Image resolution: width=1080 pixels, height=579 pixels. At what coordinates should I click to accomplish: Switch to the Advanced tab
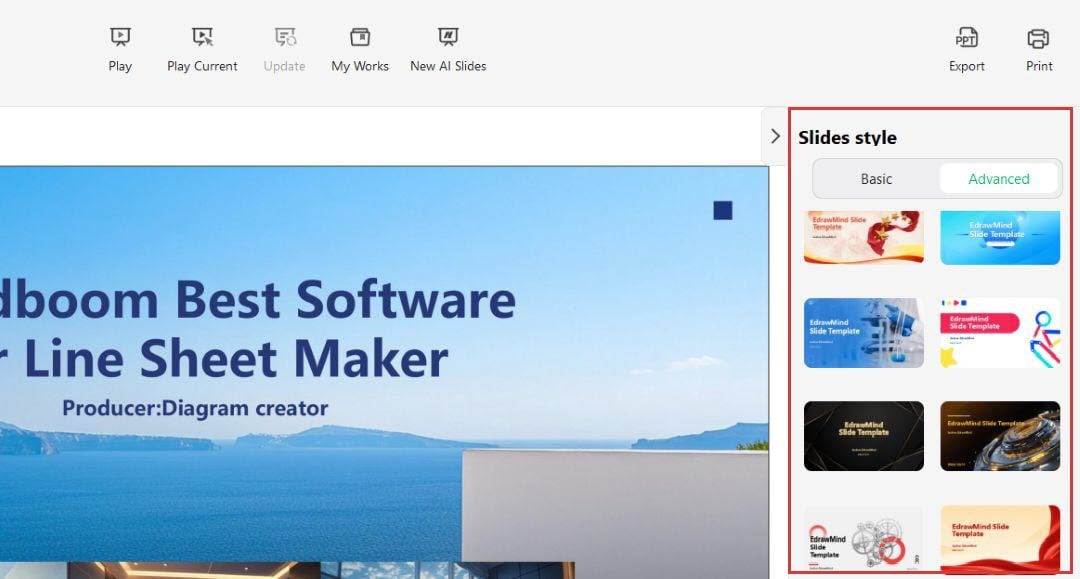[x=999, y=179]
